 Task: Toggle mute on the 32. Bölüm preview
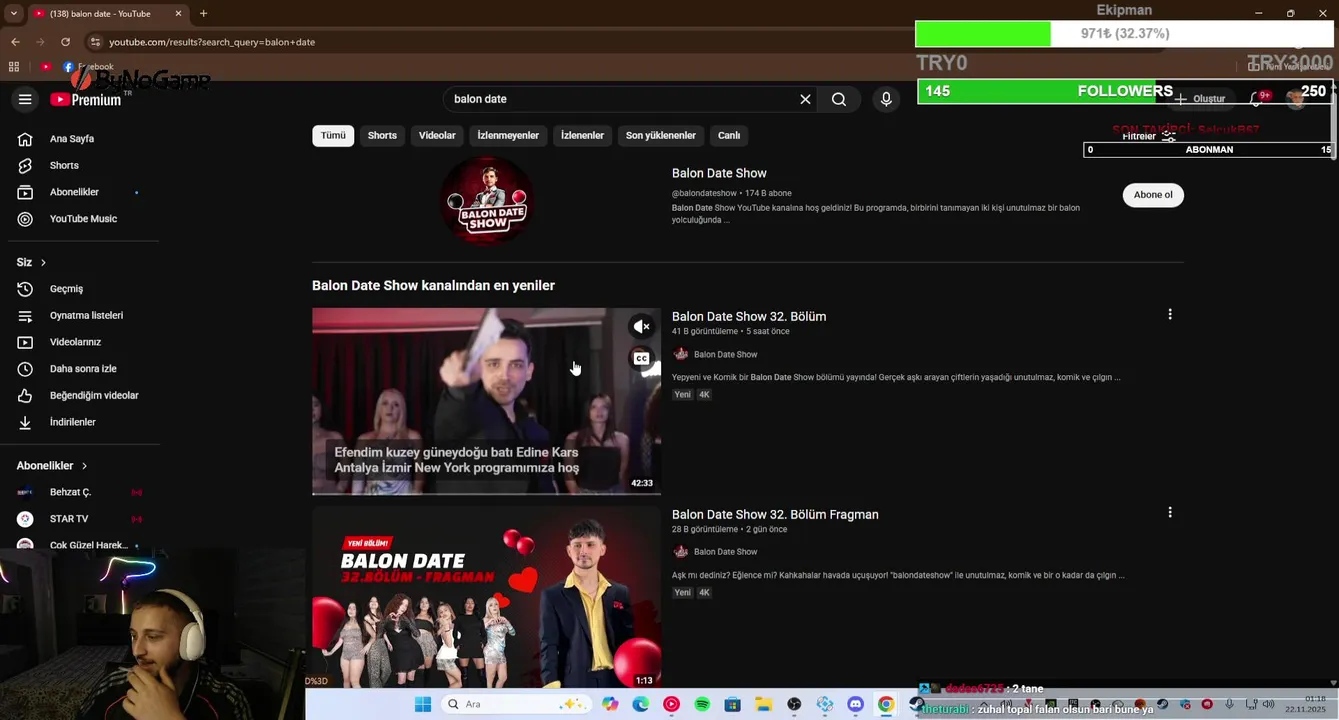[x=641, y=326]
